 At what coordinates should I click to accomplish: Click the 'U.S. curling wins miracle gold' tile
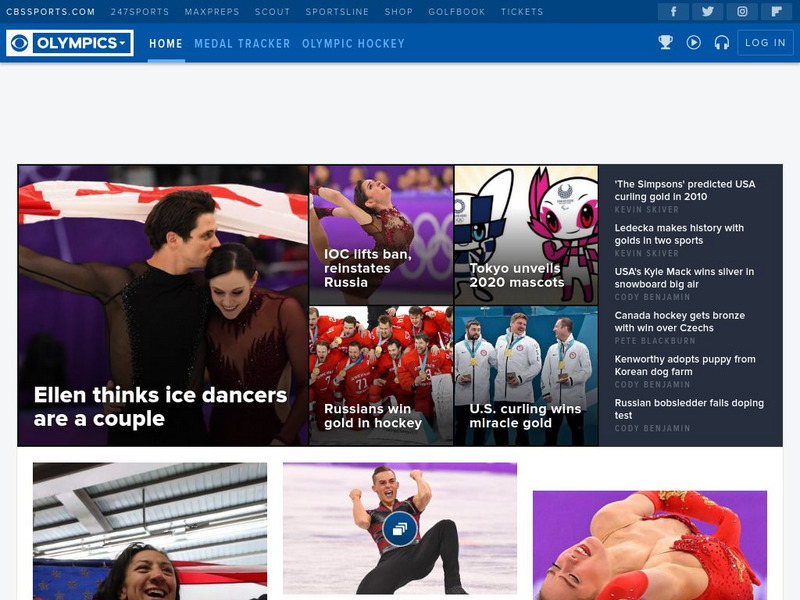(525, 415)
